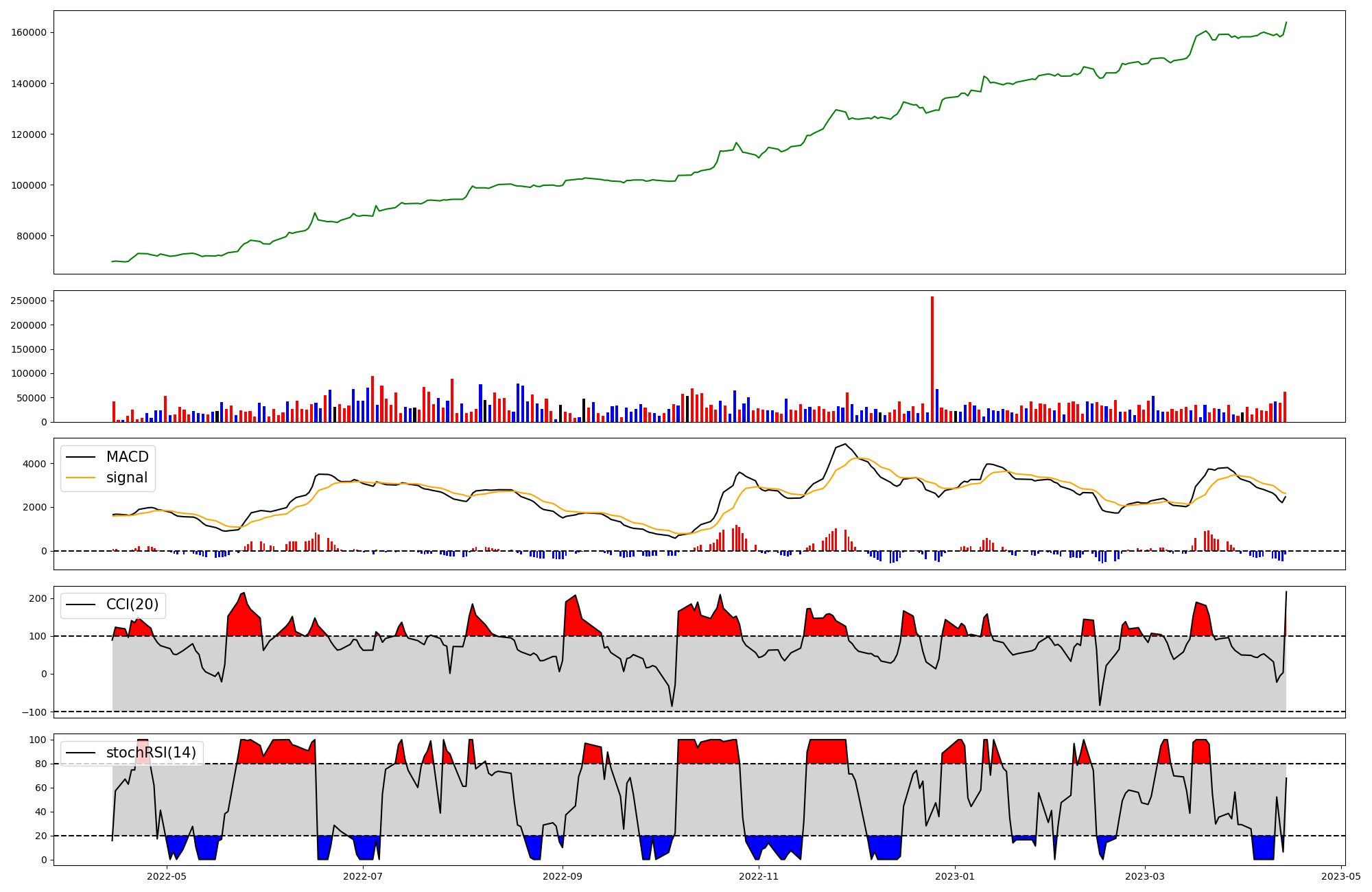The image size is (1372, 892).
Task: Click the 2023-05 date label
Action: 1341,876
